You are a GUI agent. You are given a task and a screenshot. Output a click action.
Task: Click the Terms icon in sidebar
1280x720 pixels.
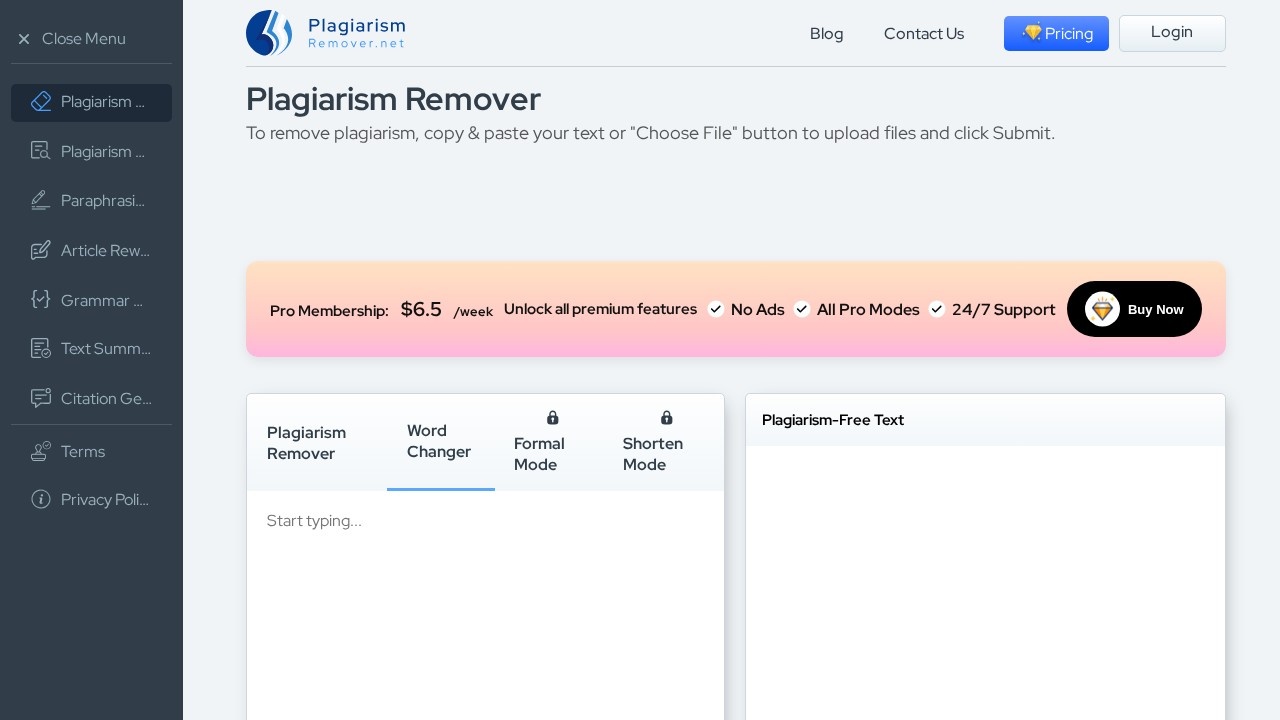click(41, 451)
